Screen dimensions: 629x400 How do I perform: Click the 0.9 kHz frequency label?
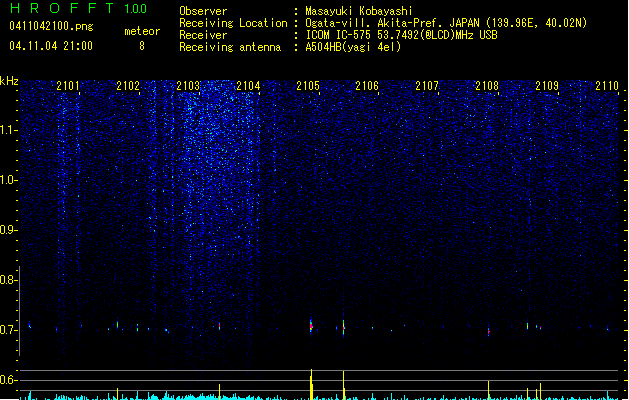[8, 230]
